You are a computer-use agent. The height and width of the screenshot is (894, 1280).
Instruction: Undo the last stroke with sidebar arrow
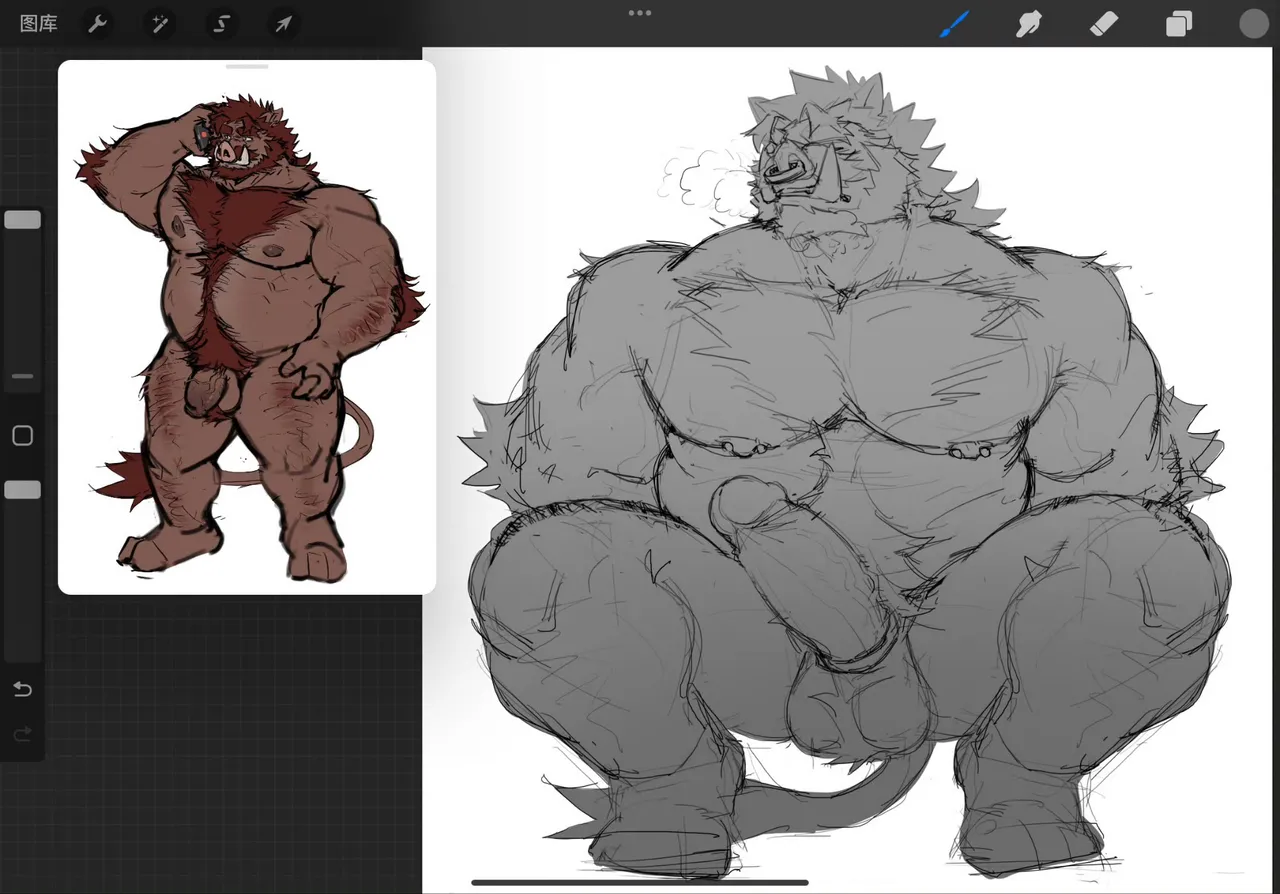click(22, 689)
